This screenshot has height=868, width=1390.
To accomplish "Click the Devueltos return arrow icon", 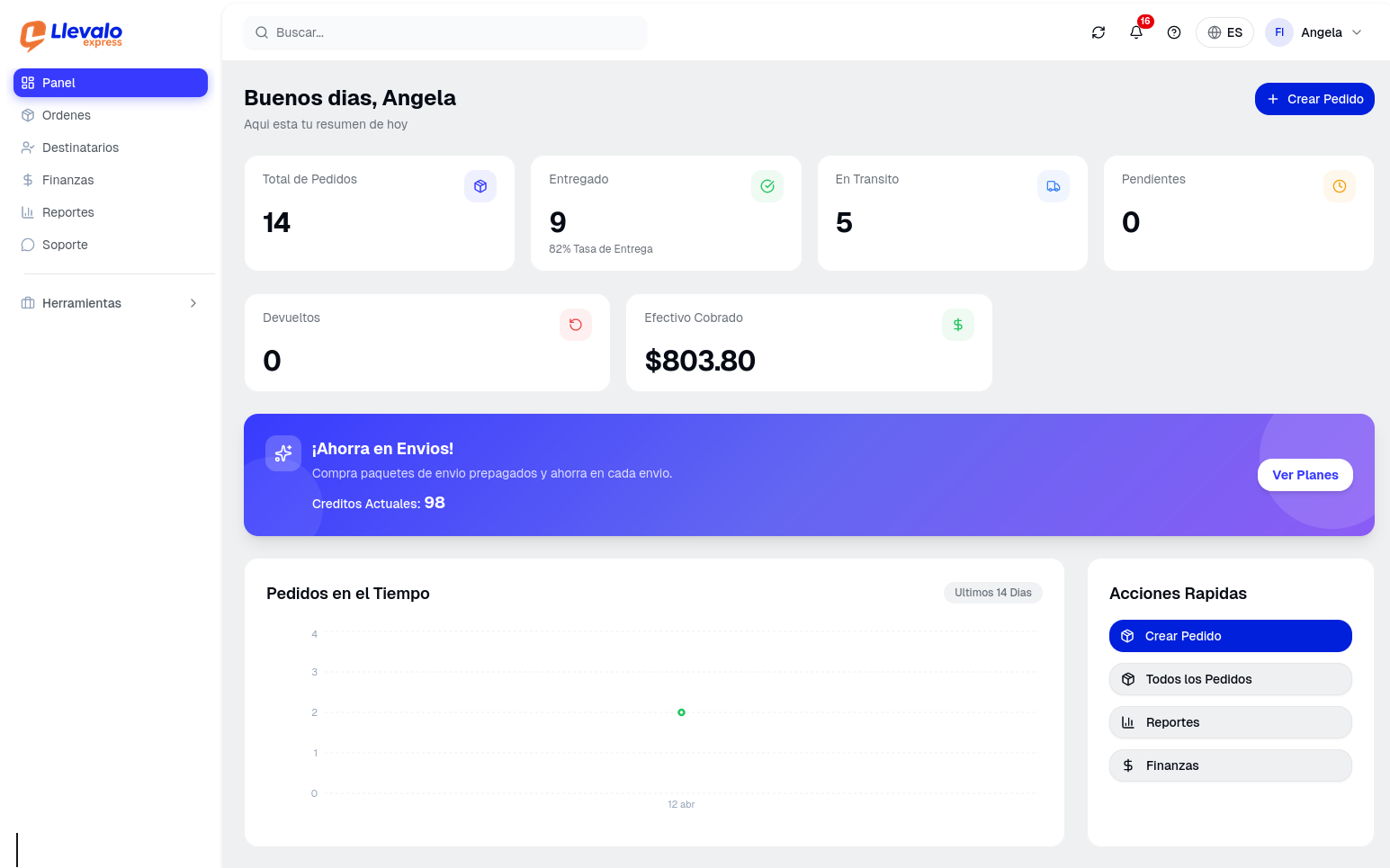I will pos(575,325).
